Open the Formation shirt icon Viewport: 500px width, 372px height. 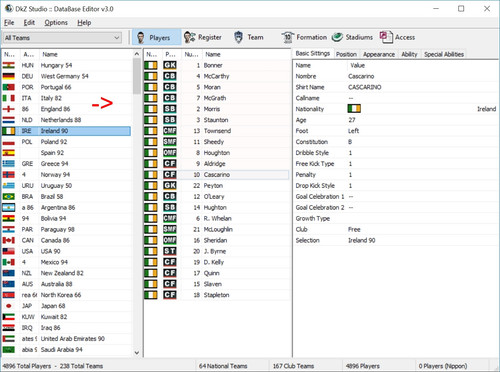click(x=287, y=37)
